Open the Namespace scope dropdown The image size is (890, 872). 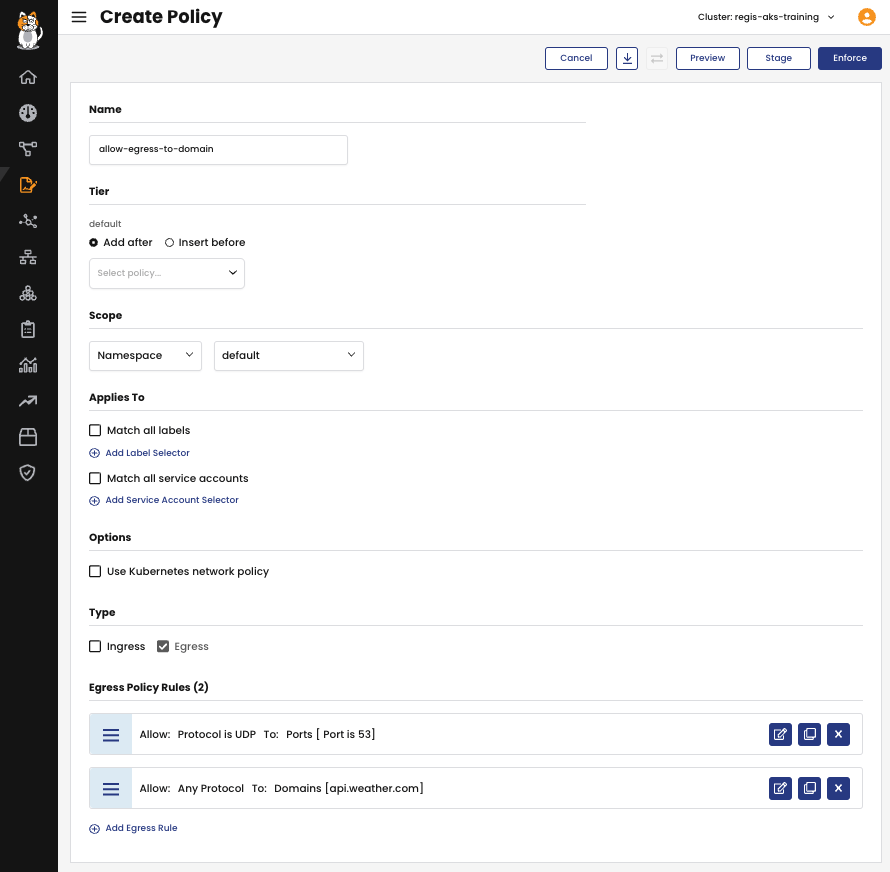click(x=145, y=356)
